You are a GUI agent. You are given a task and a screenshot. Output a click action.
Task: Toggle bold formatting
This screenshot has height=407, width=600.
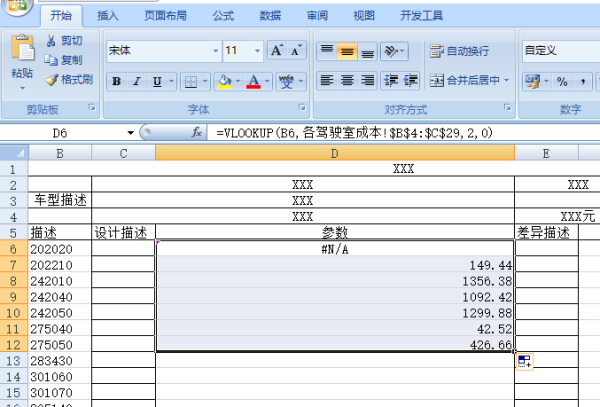117,81
